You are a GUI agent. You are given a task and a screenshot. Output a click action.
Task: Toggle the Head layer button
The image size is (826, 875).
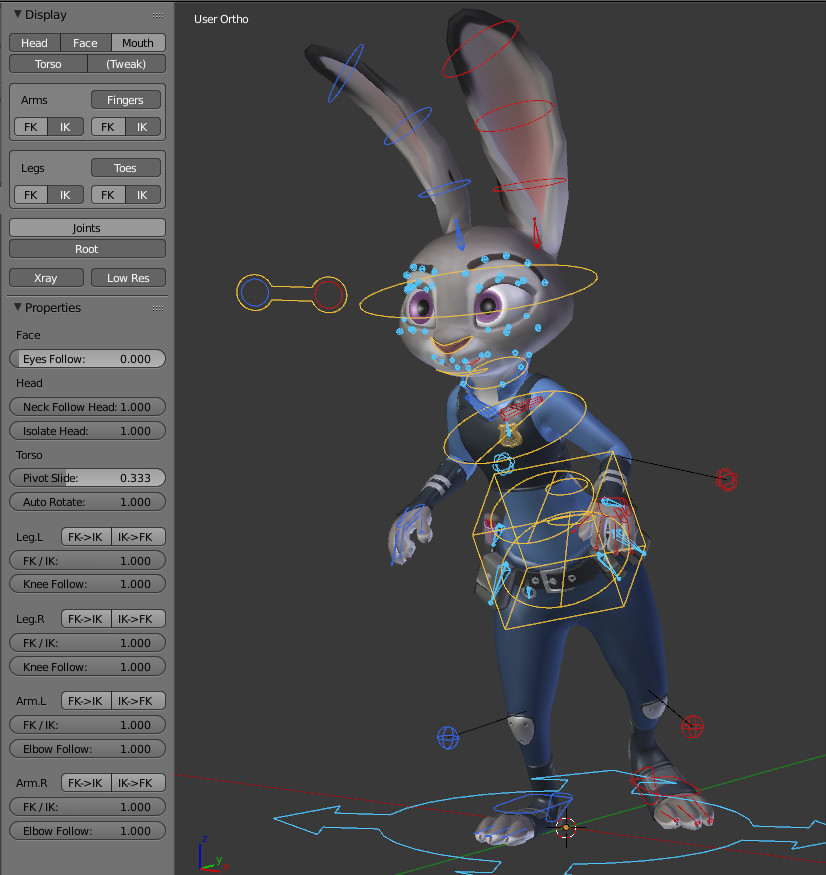pyautogui.click(x=35, y=43)
